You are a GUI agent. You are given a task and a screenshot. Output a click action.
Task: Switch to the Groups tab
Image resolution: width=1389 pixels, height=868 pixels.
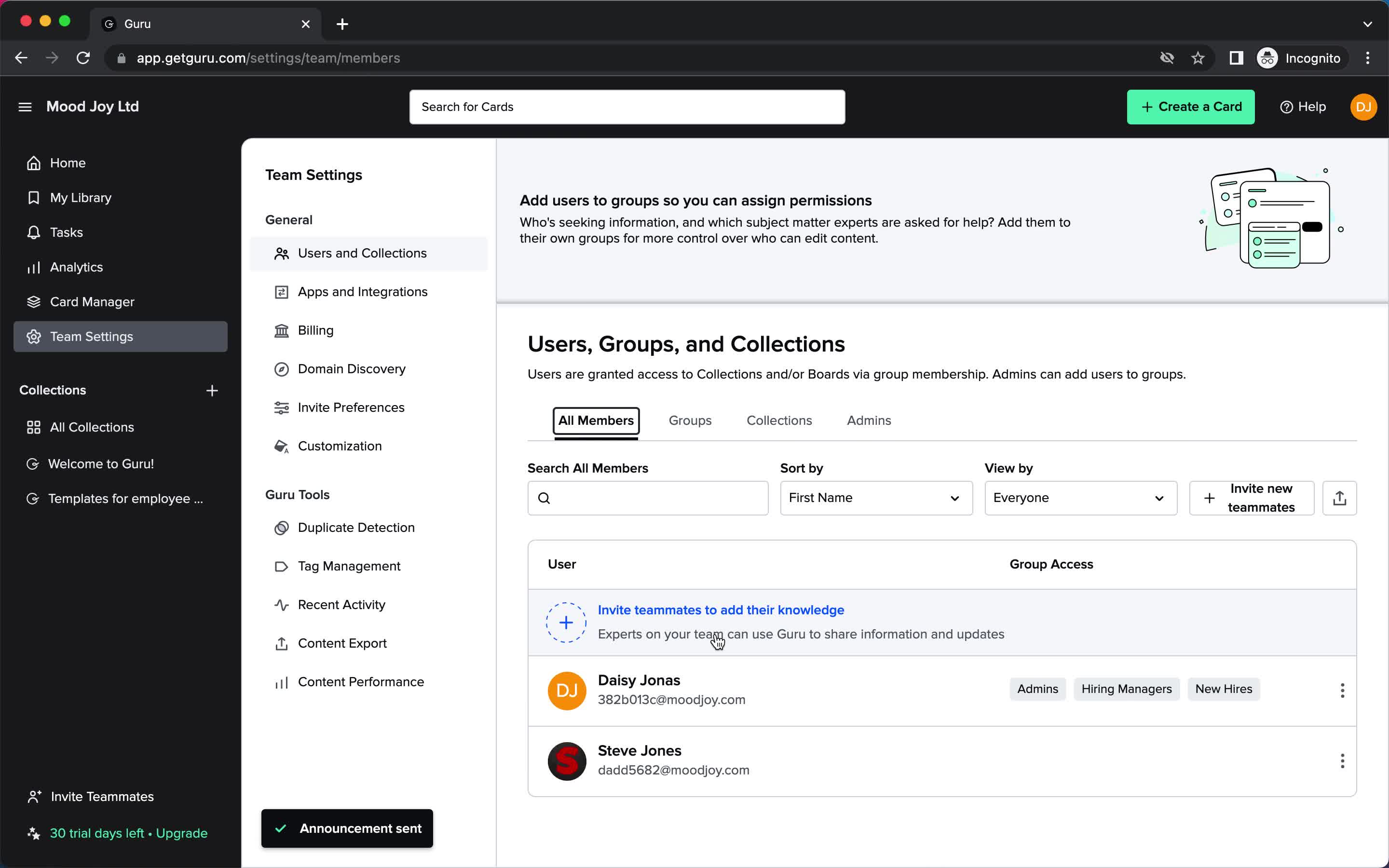point(690,421)
